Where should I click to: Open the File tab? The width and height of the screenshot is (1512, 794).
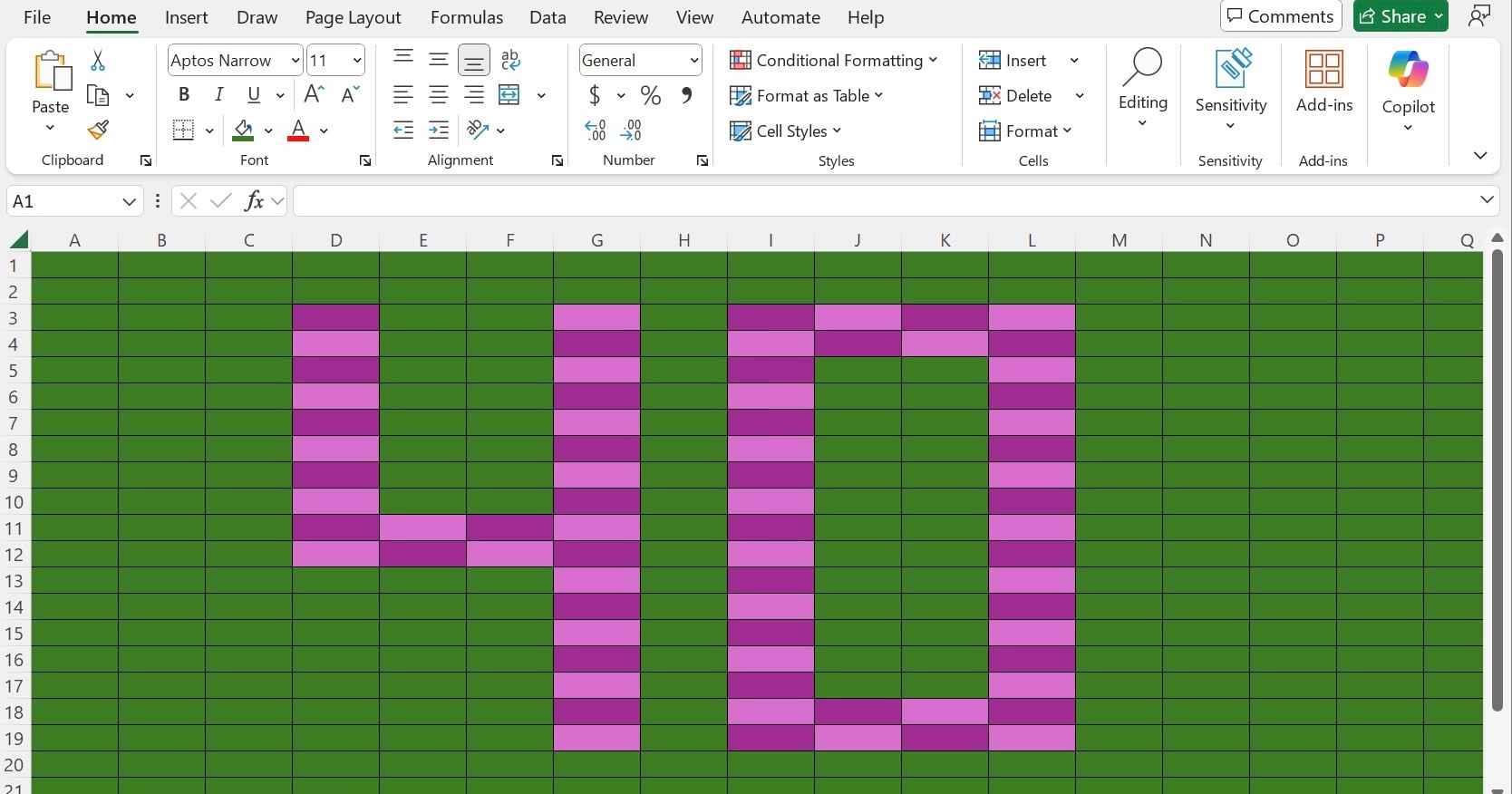[x=37, y=17]
